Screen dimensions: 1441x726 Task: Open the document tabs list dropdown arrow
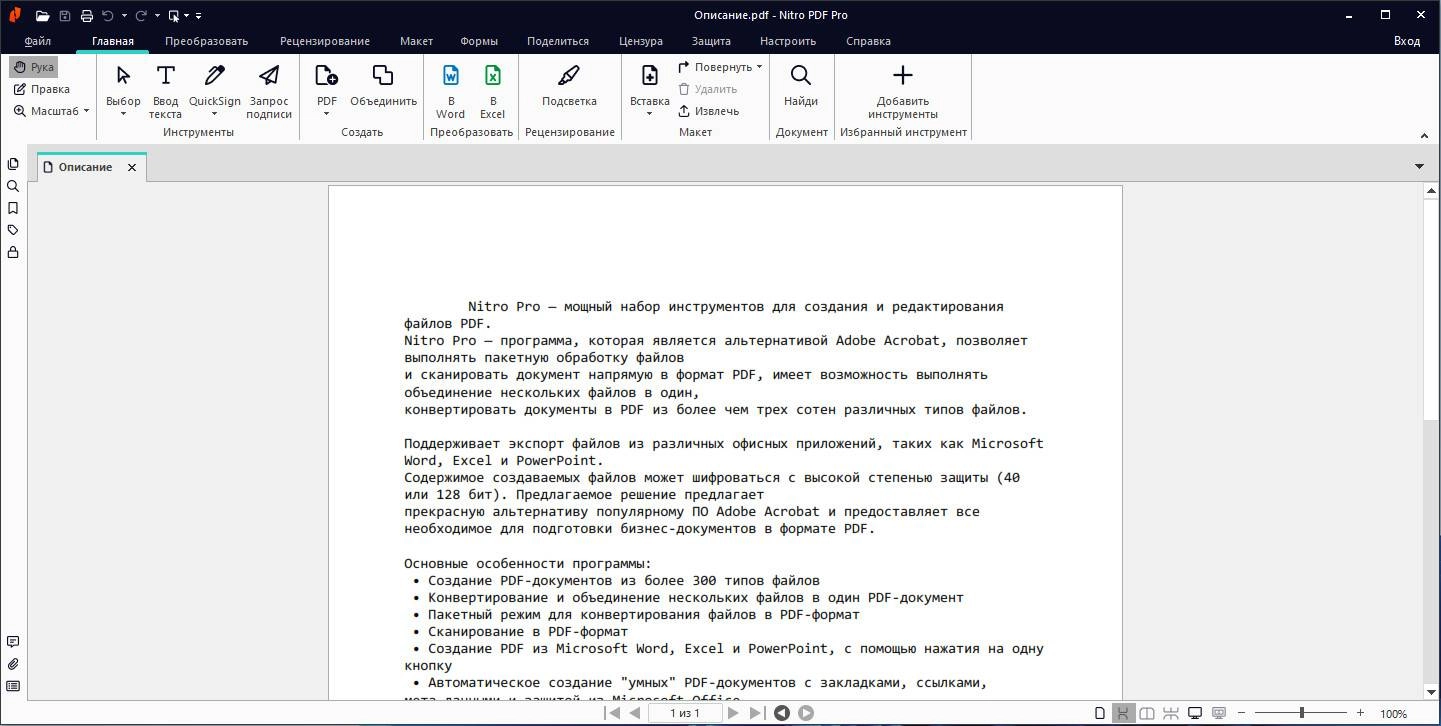(1419, 166)
